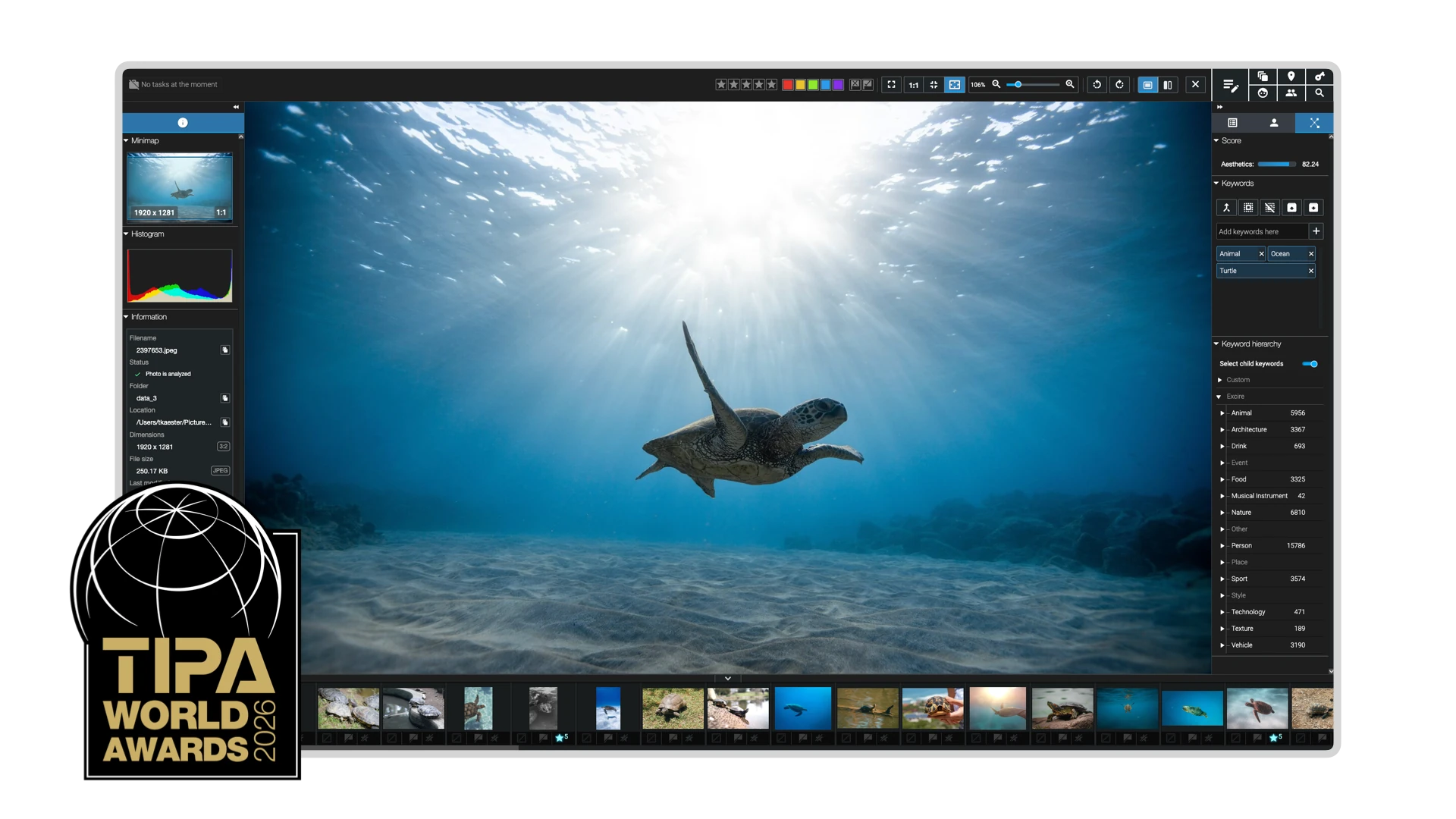Toggle side-by-side compare view button

[x=1168, y=85]
